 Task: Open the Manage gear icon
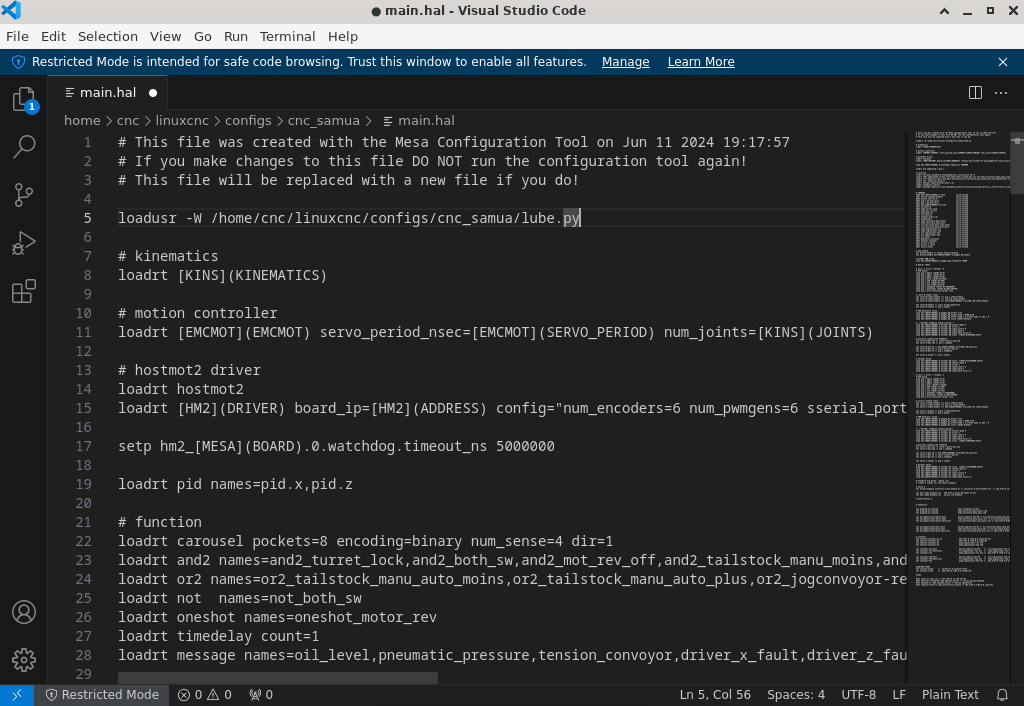pos(24,660)
